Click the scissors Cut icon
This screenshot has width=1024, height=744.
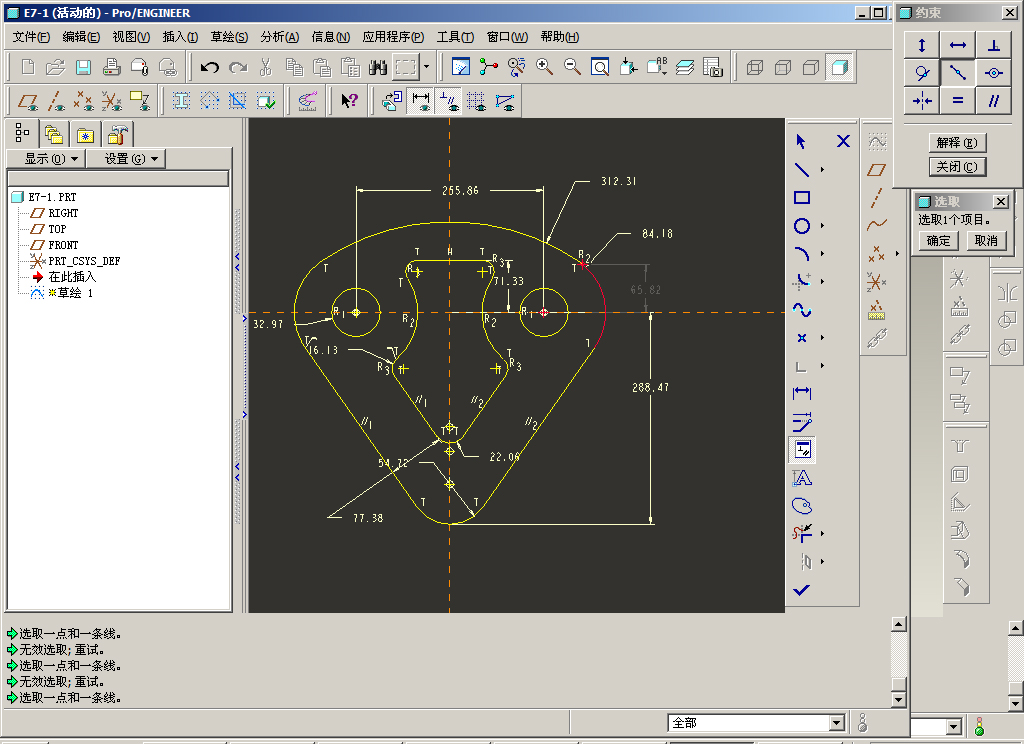(265, 67)
